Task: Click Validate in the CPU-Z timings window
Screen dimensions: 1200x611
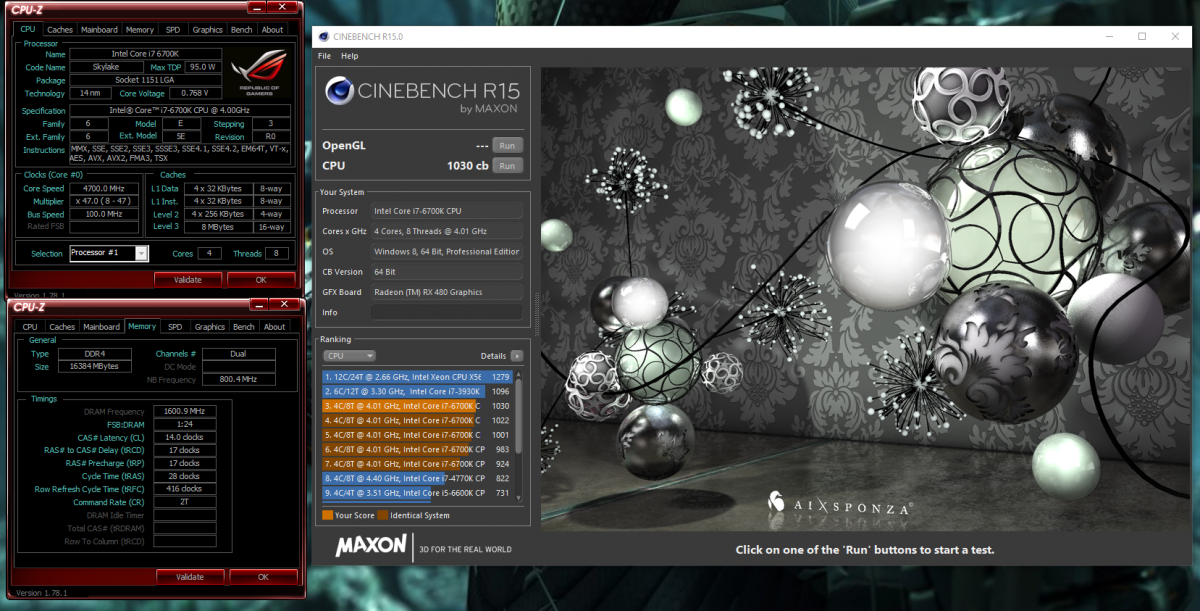Action: (x=190, y=577)
